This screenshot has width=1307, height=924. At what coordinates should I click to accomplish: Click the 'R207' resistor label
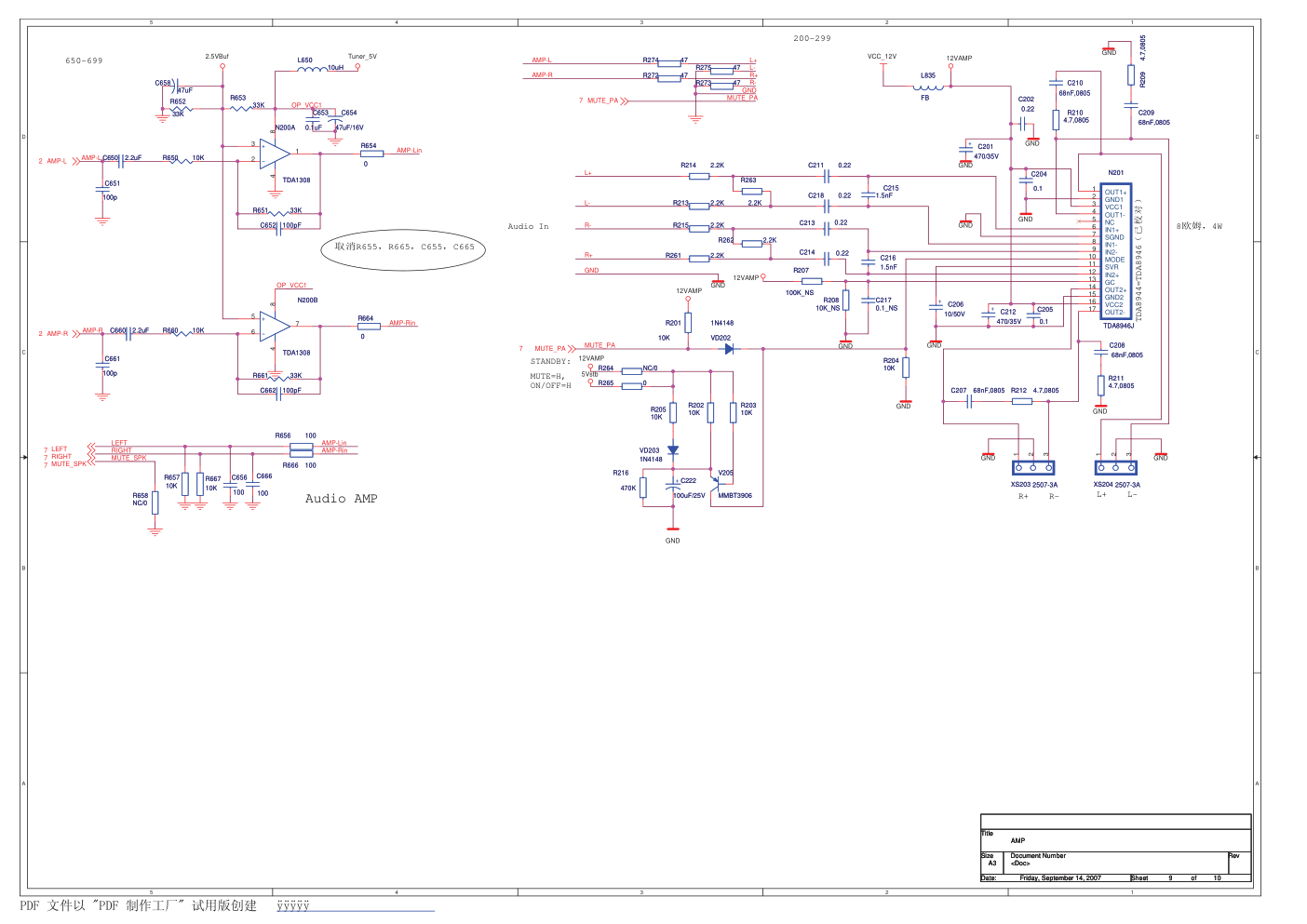click(801, 271)
